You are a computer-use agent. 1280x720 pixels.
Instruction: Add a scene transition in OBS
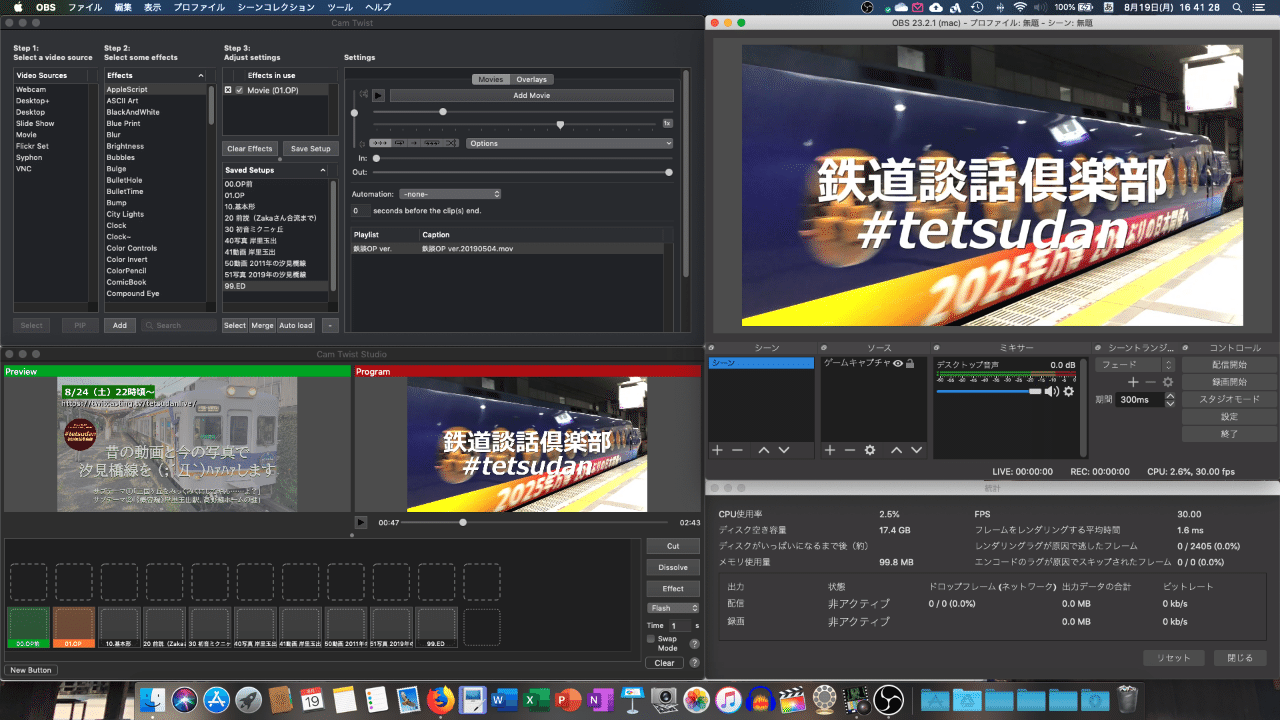click(x=1133, y=382)
